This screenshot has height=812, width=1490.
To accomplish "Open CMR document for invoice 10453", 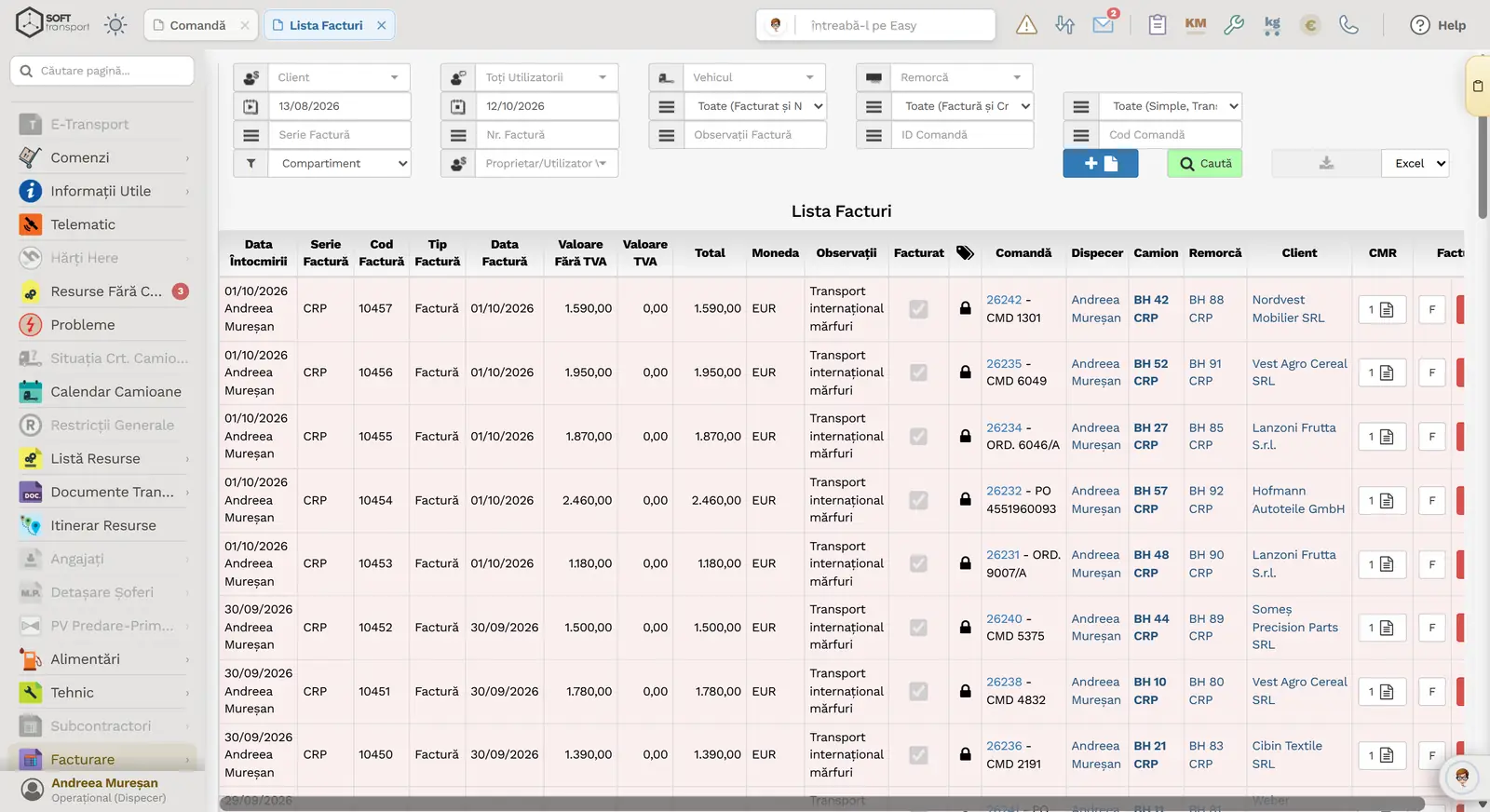I will coord(1382,564).
